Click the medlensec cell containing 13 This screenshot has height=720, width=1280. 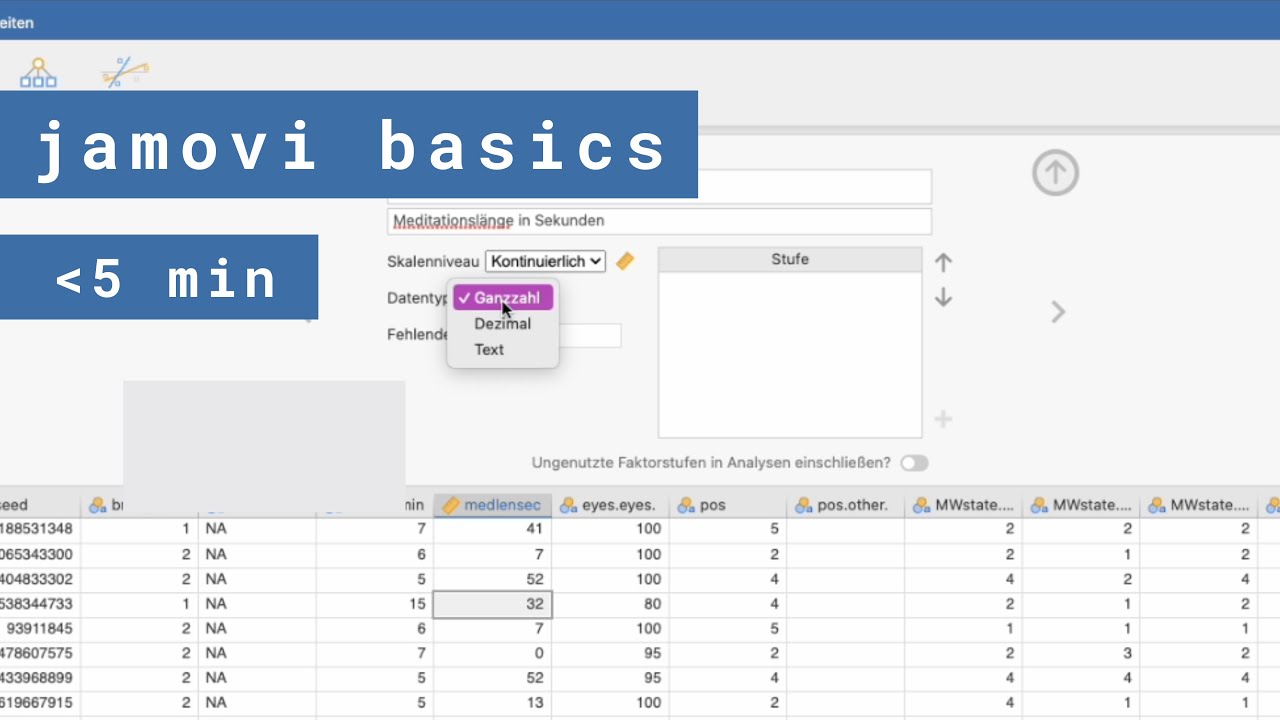click(492, 703)
